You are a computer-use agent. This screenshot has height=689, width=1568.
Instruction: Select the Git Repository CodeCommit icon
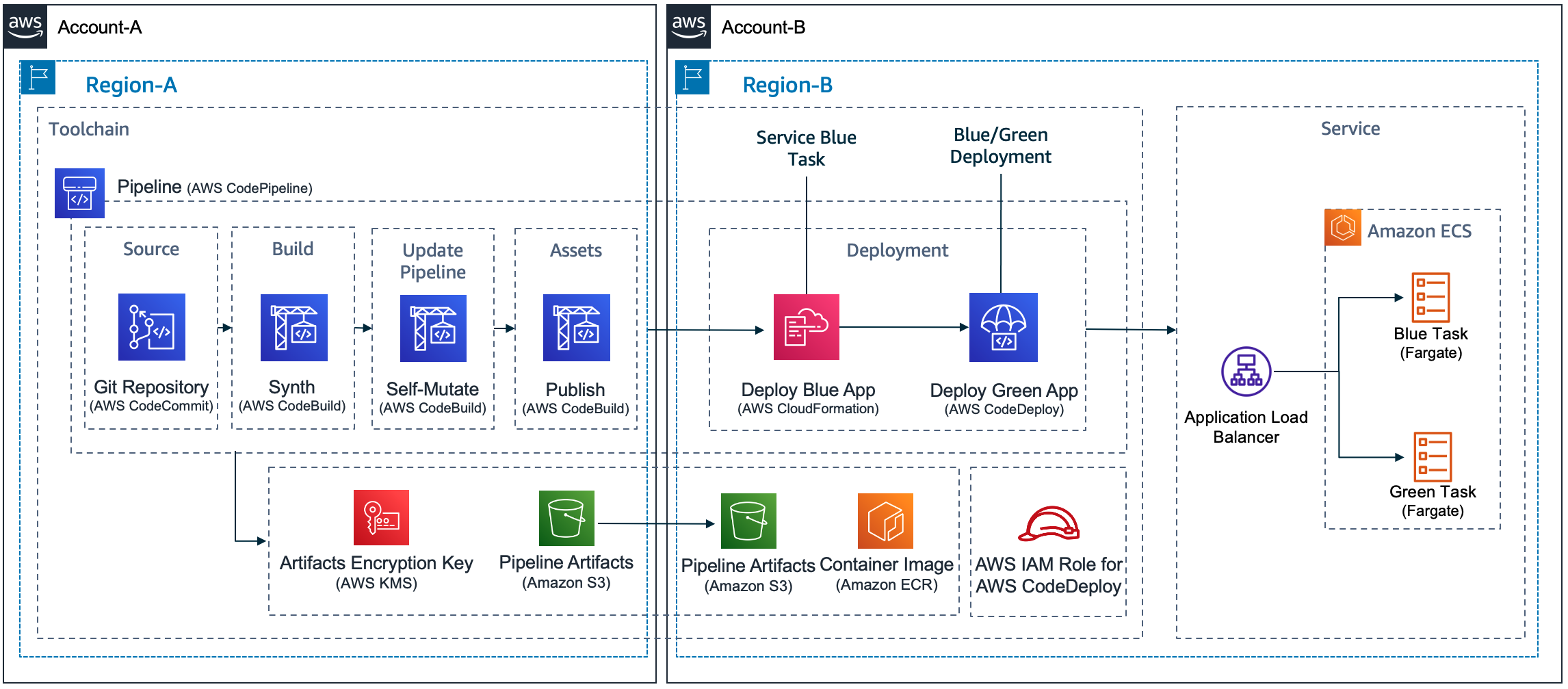click(151, 327)
